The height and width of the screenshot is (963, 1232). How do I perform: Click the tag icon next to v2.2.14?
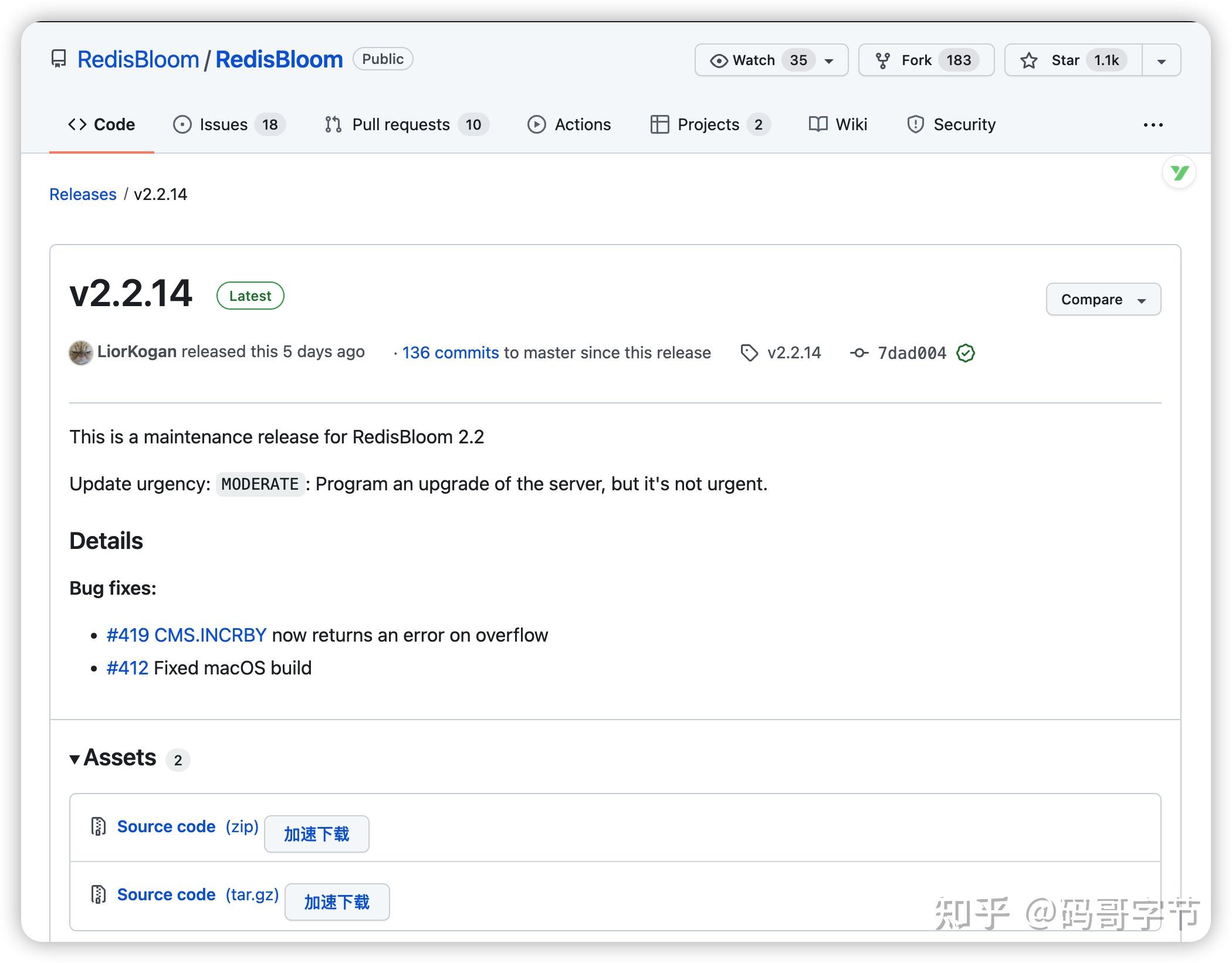[749, 352]
